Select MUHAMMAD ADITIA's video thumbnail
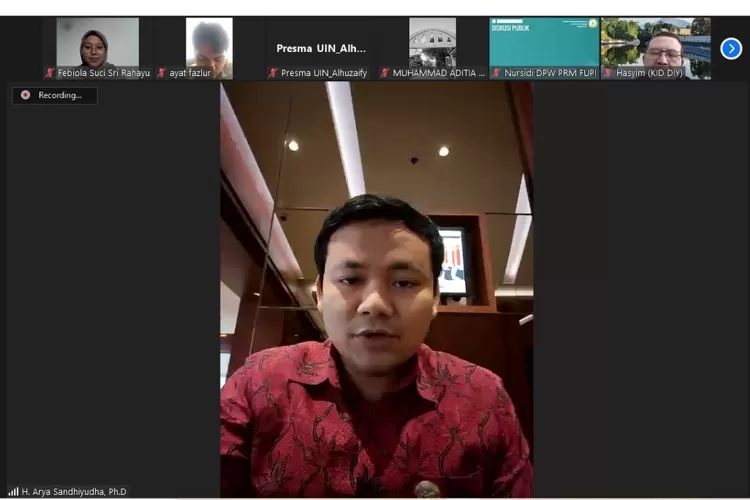The image size is (750, 500). pos(432,48)
